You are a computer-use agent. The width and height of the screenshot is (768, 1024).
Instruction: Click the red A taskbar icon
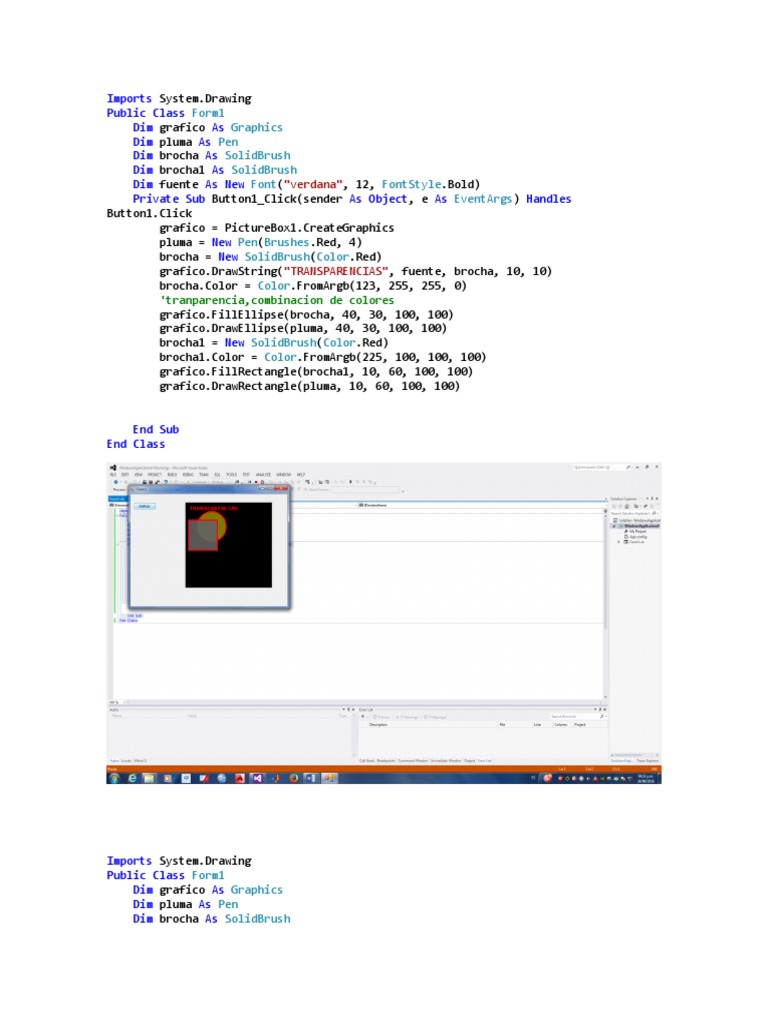point(240,778)
